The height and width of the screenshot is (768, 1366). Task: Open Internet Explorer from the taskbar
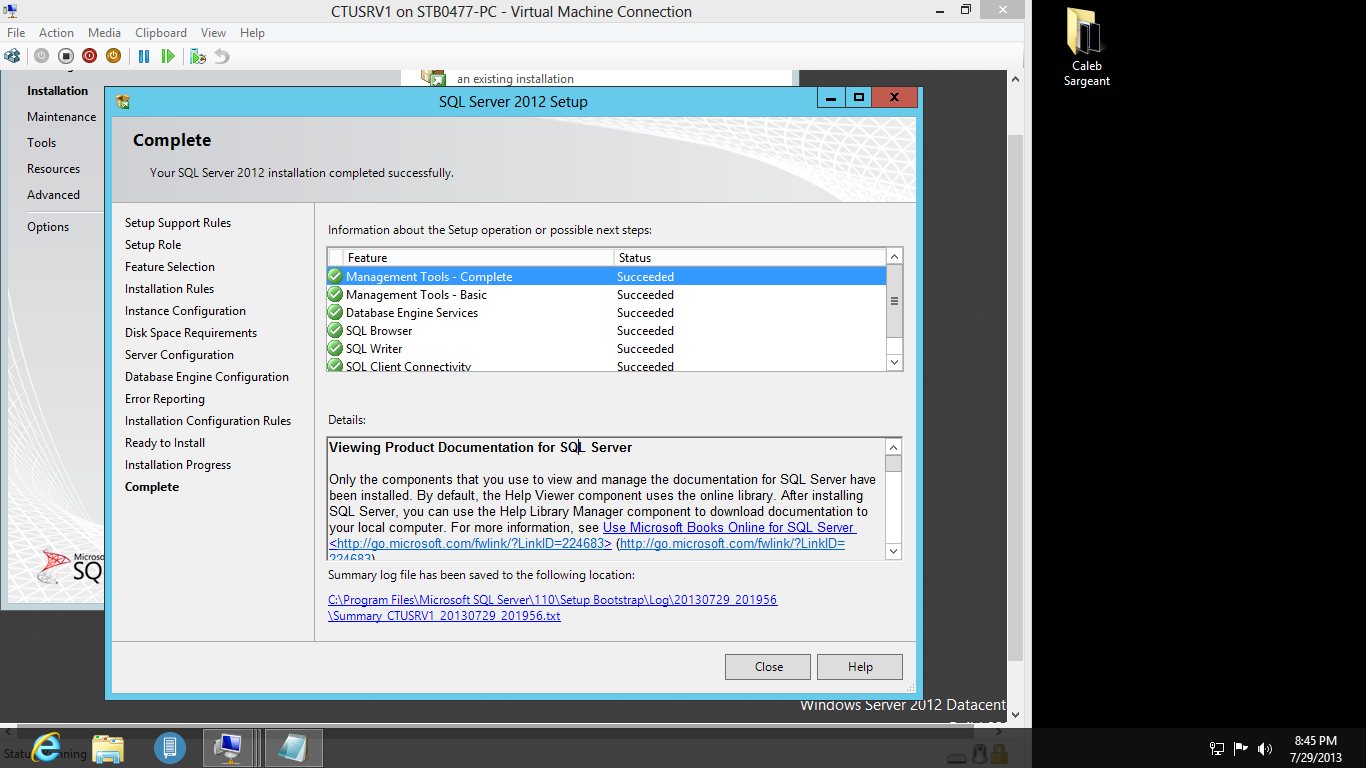coord(46,747)
